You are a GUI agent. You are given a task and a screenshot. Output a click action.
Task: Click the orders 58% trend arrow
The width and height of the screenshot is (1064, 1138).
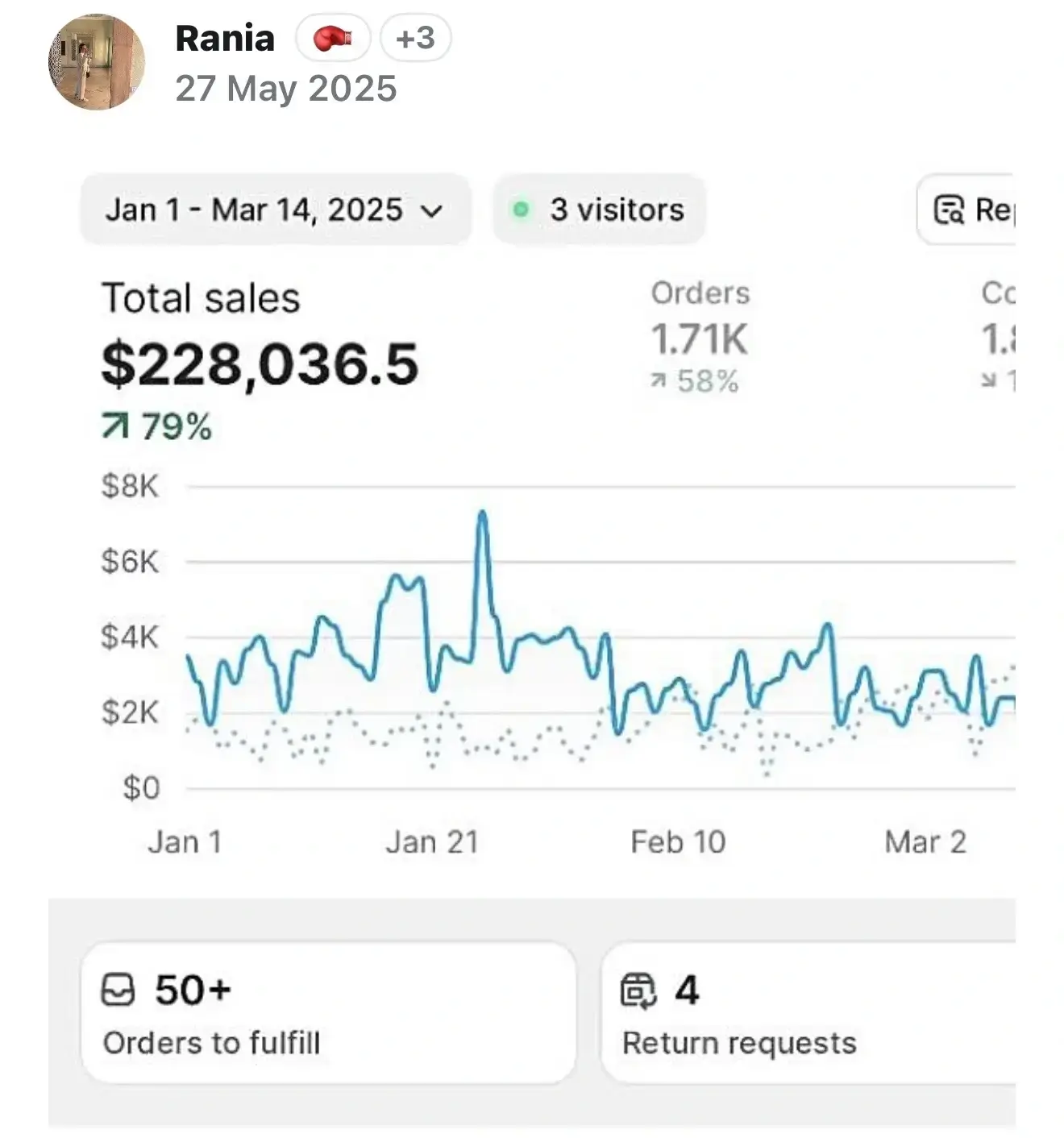(659, 381)
